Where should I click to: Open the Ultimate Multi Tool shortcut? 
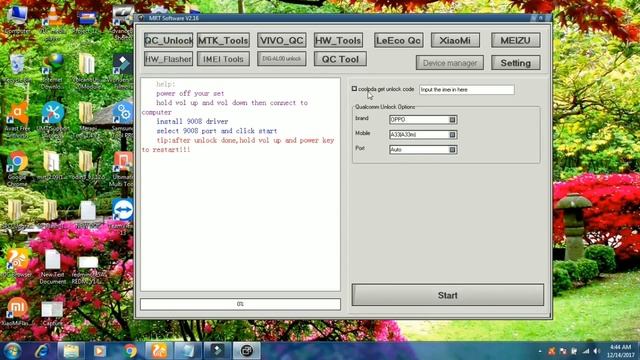[122, 167]
